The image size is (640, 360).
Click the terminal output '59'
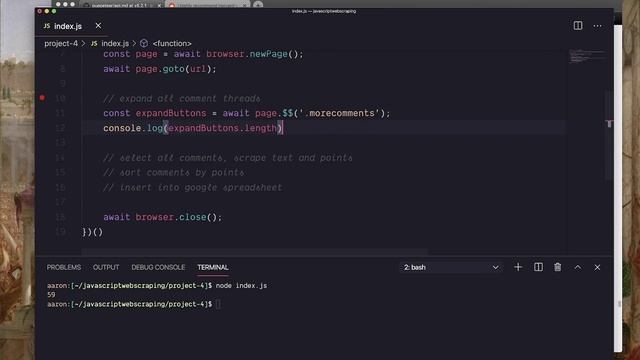pyautogui.click(x=51, y=295)
